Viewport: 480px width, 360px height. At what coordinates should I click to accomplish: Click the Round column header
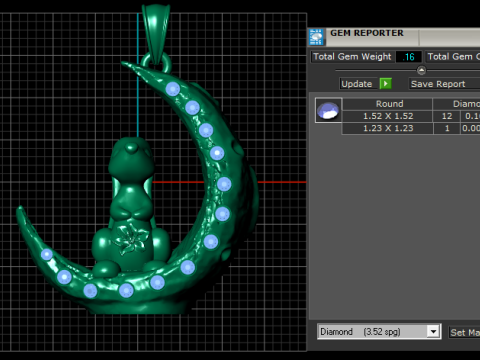point(387,104)
